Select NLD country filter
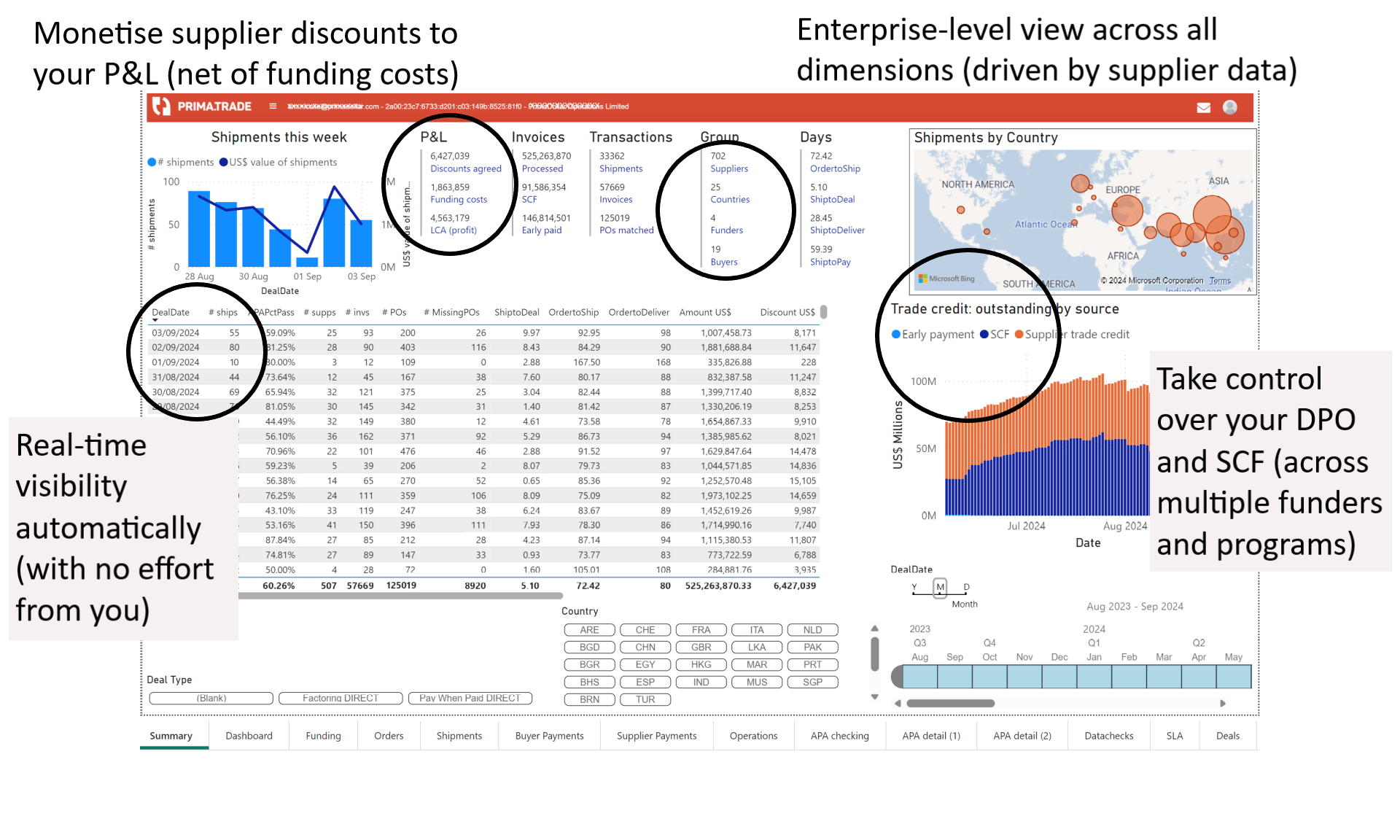 [x=812, y=630]
